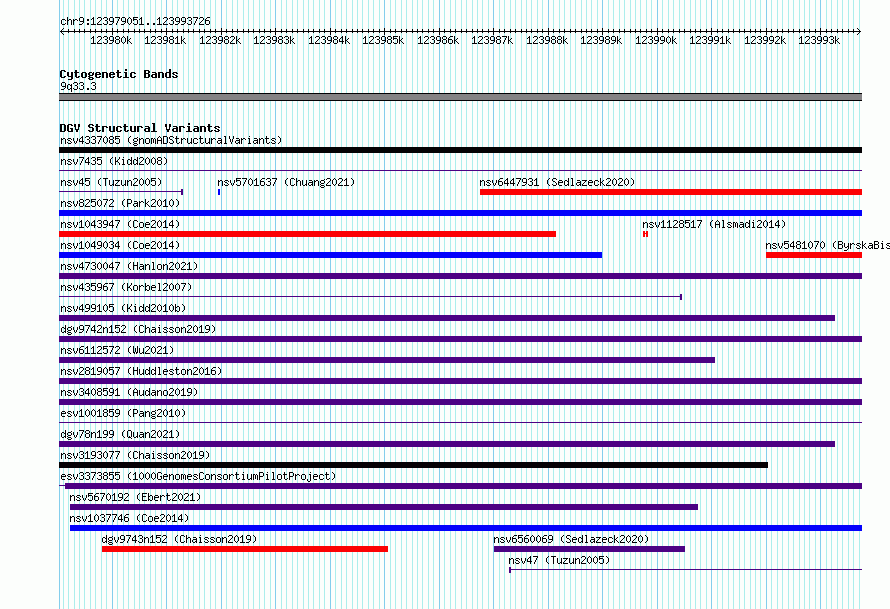Click the DGV Structural Variants track title
Viewport: 890px width, 609px height.
[140, 128]
